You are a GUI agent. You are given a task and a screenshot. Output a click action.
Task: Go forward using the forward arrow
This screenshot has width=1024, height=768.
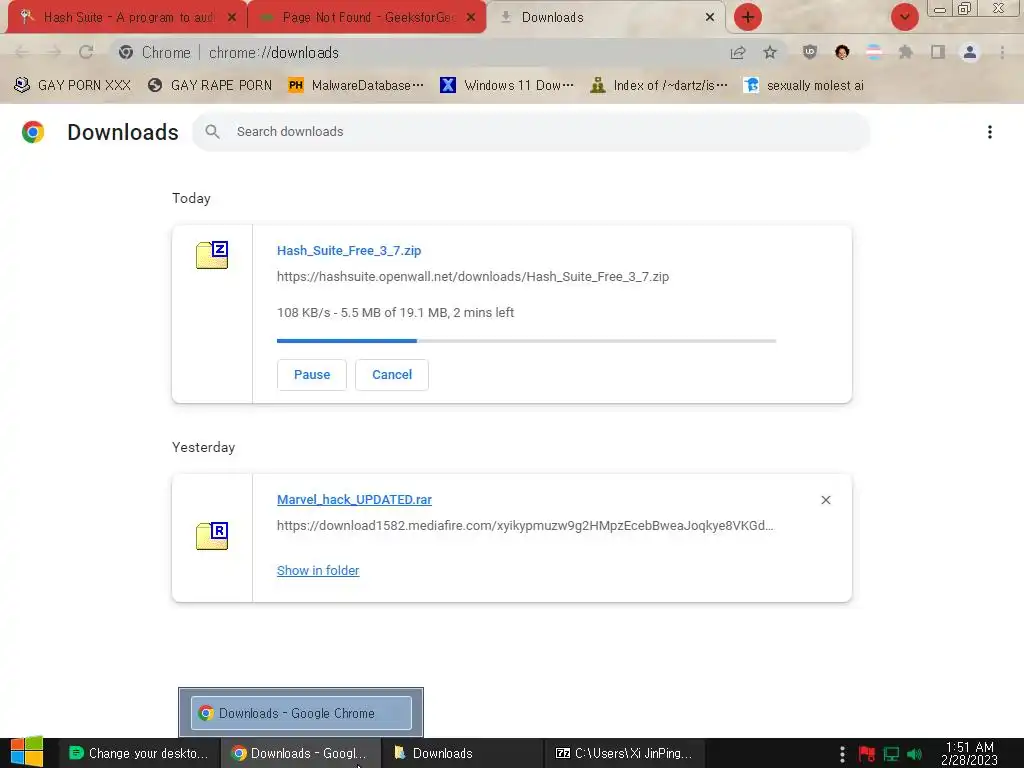pos(54,52)
